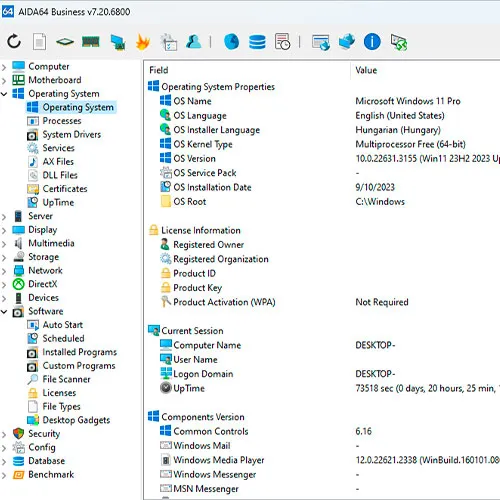Select the OS Installation Date row
The image size is (500, 500).
point(322,187)
